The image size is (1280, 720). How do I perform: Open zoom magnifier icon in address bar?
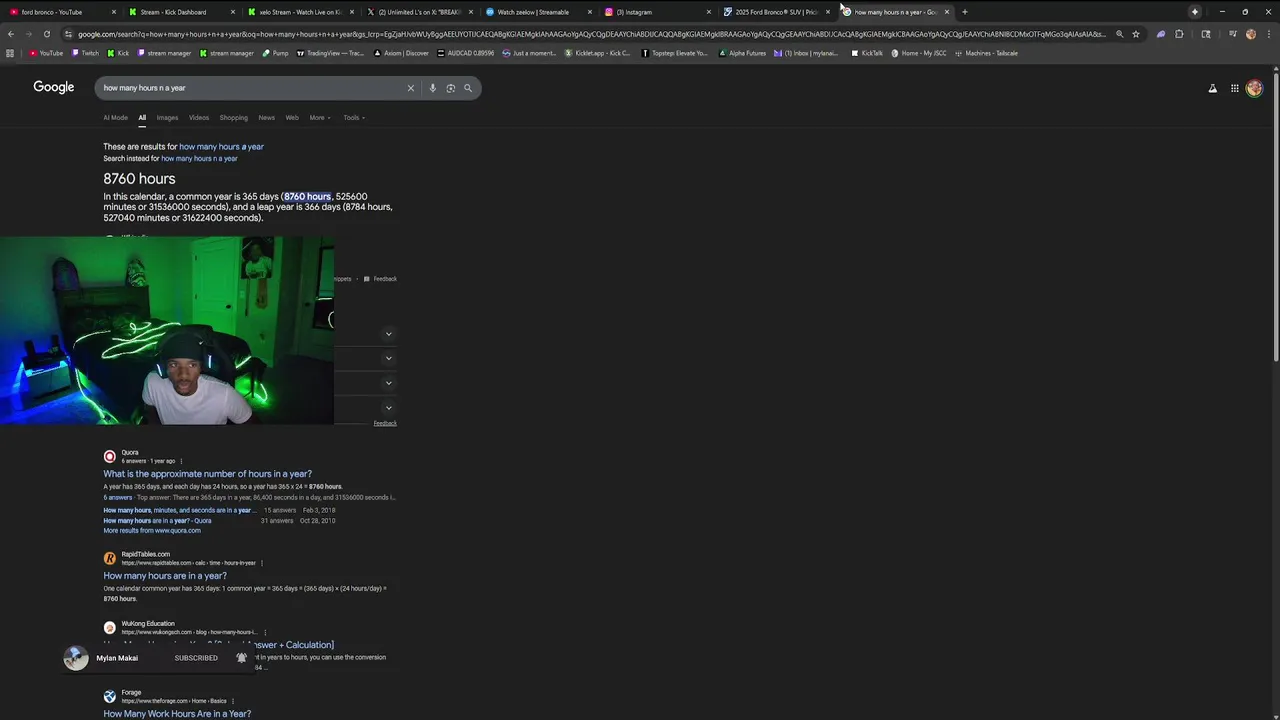tap(1119, 34)
